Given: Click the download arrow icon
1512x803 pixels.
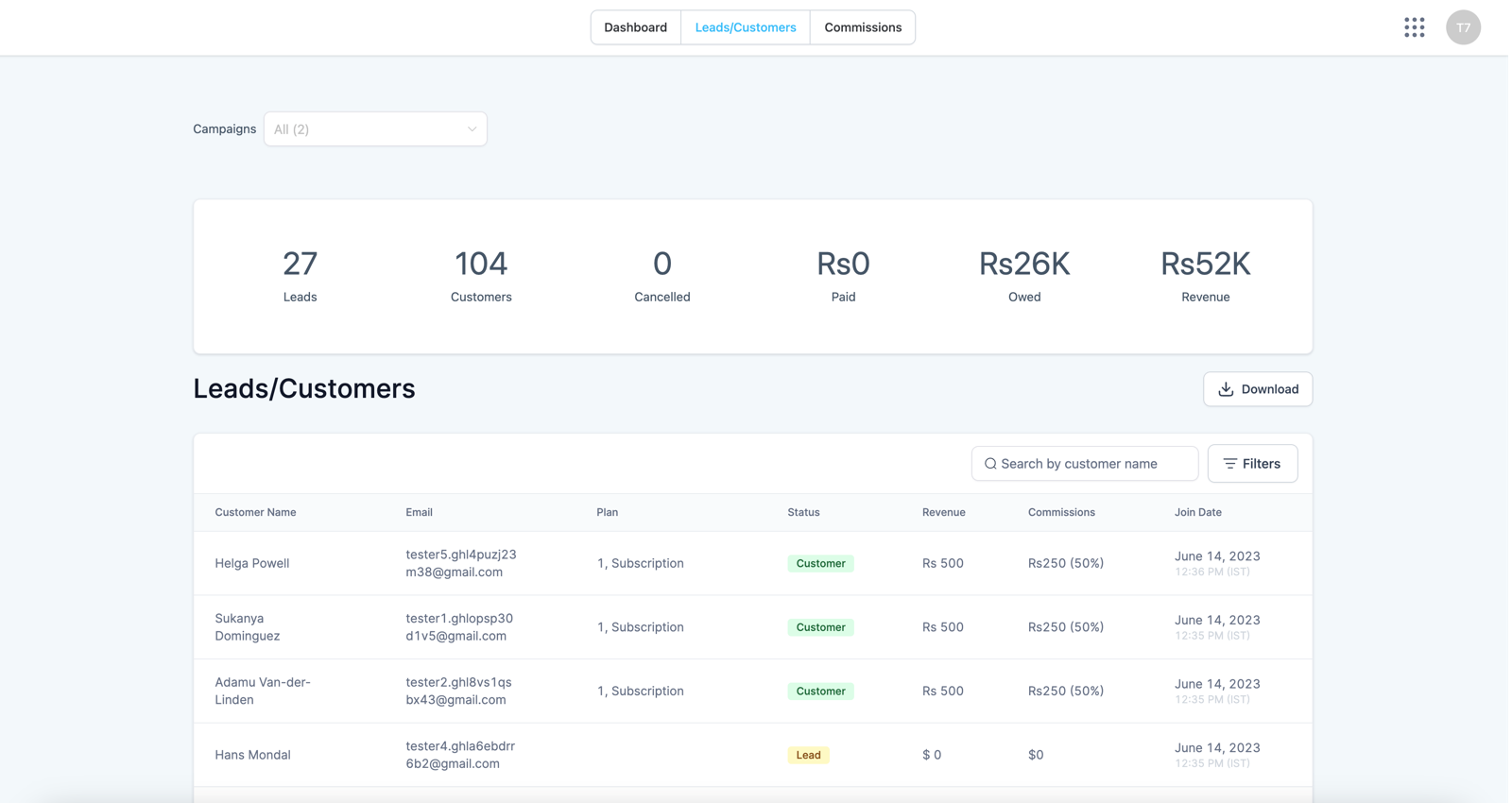Looking at the screenshot, I should point(1226,389).
